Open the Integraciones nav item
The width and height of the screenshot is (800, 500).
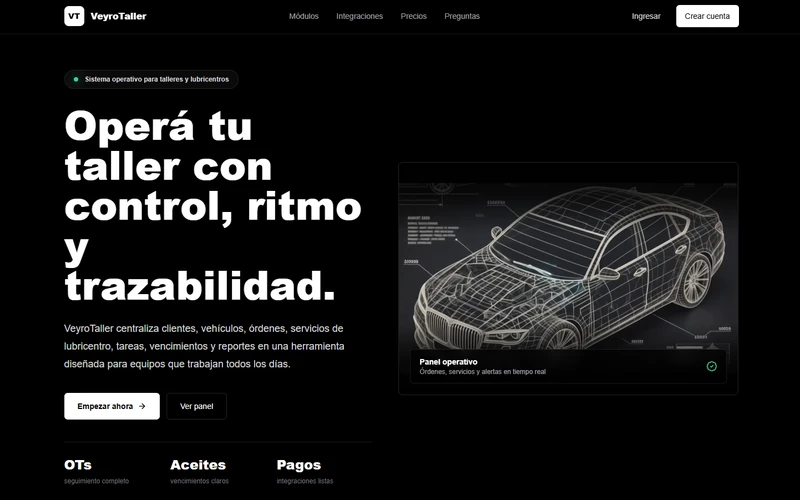[x=359, y=16]
